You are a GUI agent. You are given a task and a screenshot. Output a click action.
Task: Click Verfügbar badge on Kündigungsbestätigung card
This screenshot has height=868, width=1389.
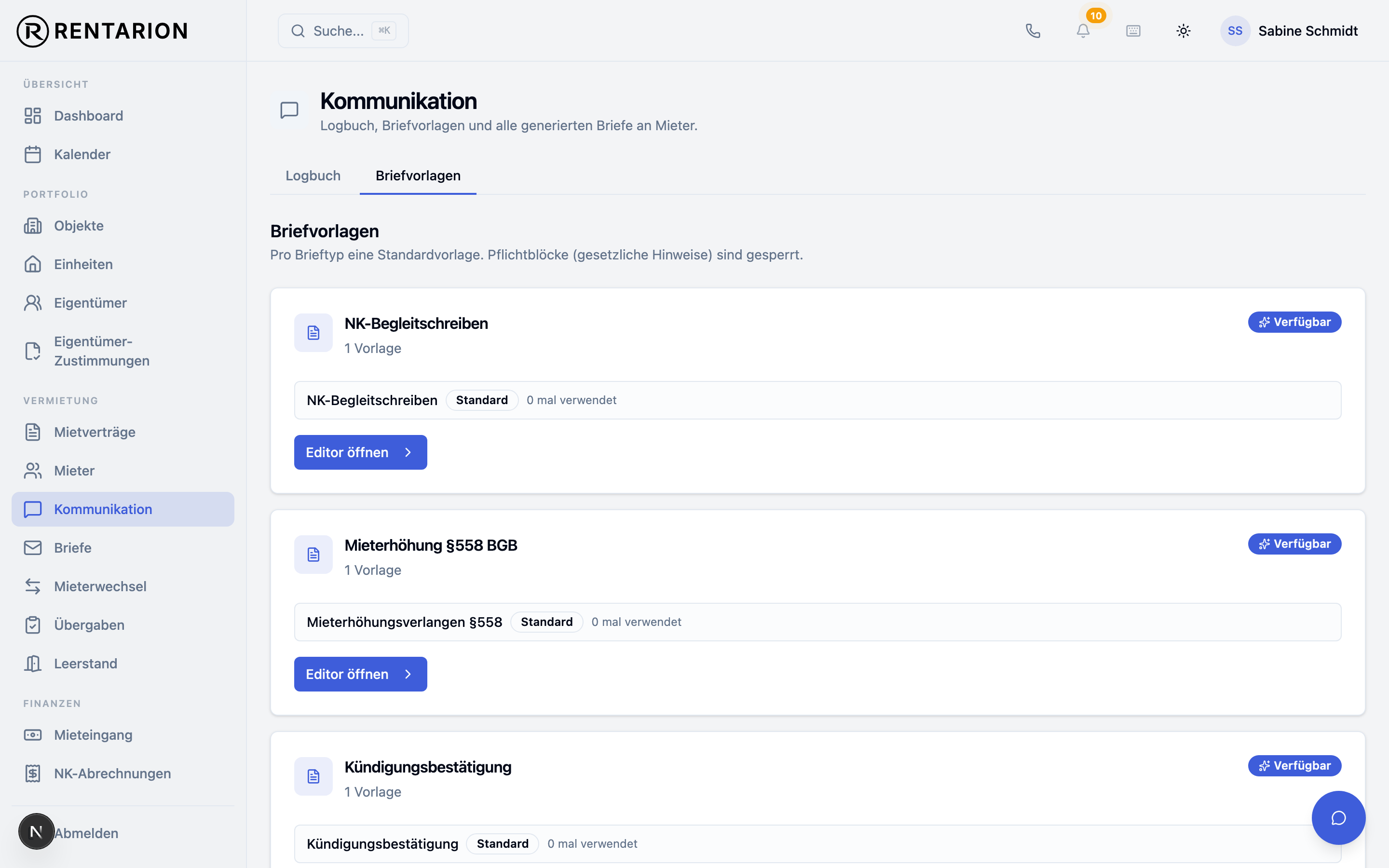tap(1294, 765)
